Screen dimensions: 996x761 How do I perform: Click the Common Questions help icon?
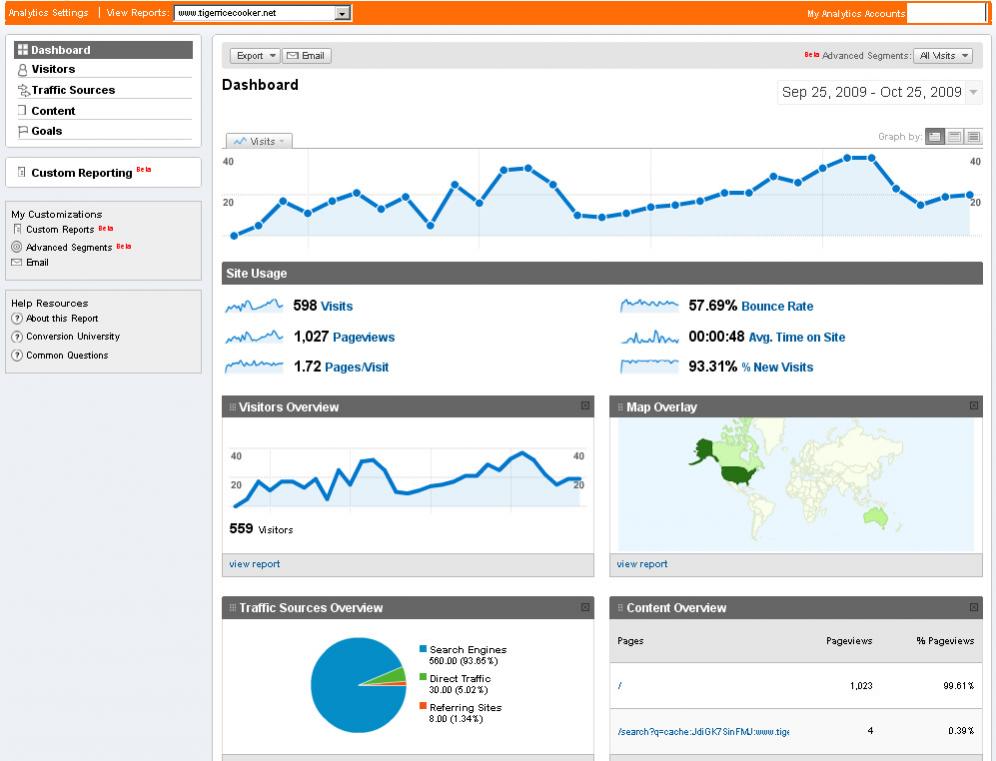pos(17,355)
